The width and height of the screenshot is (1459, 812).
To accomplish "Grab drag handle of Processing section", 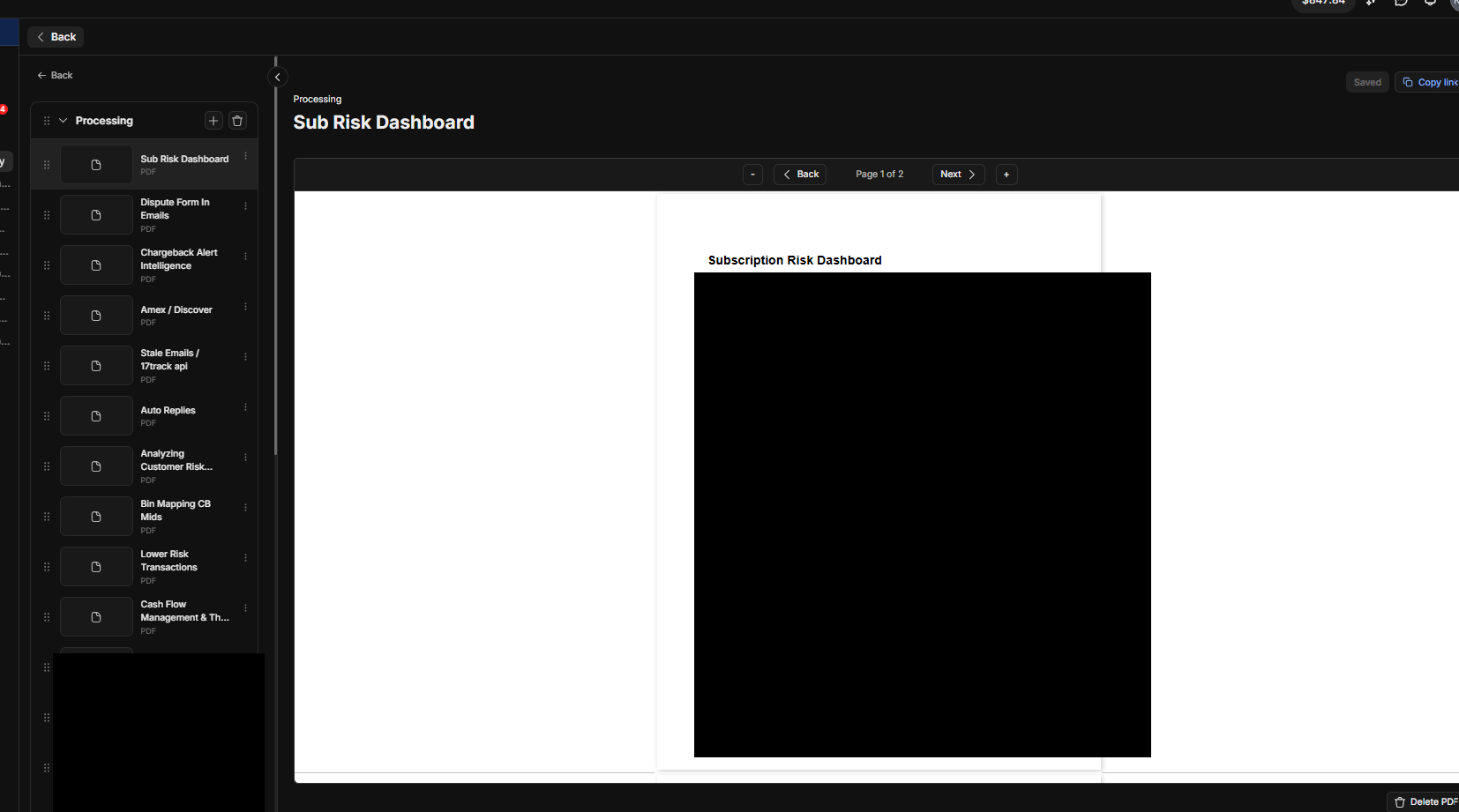I will [47, 121].
